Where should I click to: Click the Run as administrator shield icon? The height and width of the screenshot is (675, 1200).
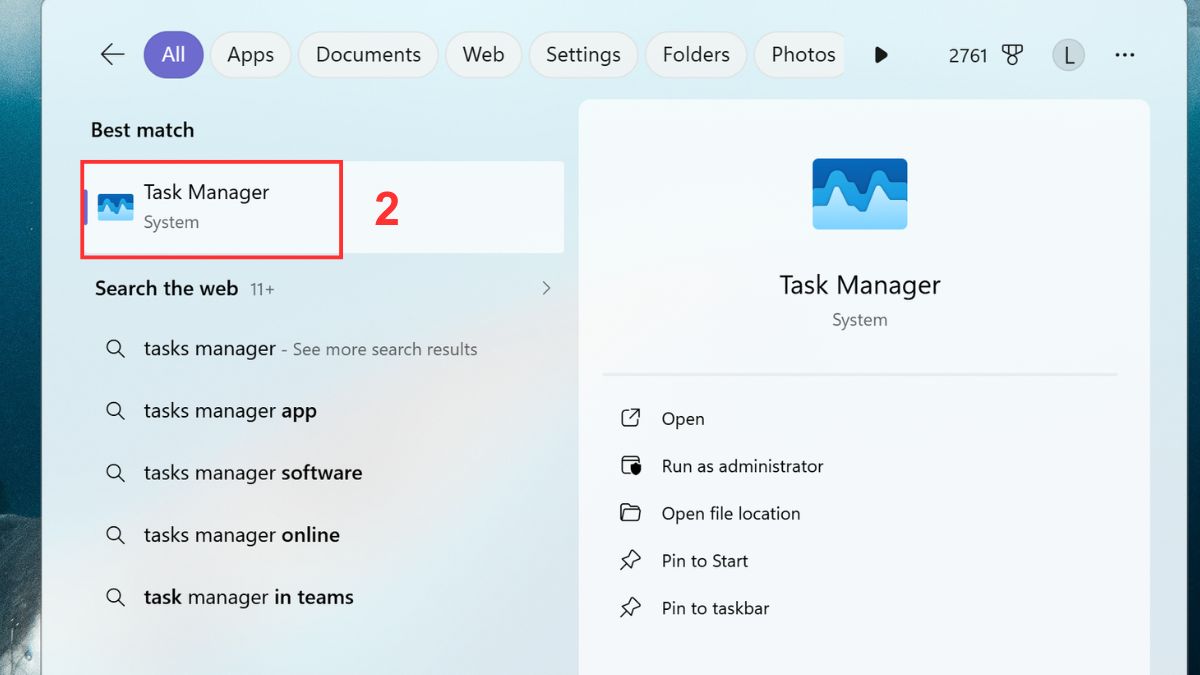[630, 466]
